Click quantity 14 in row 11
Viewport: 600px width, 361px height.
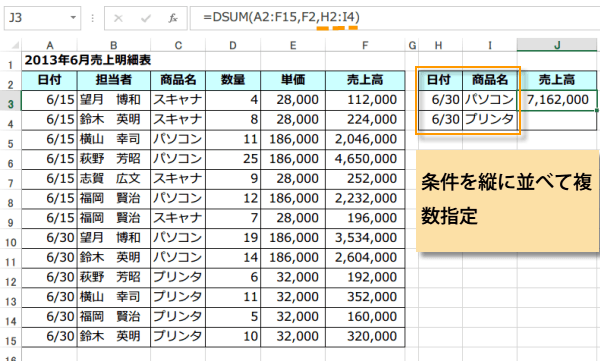pyautogui.click(x=233, y=258)
